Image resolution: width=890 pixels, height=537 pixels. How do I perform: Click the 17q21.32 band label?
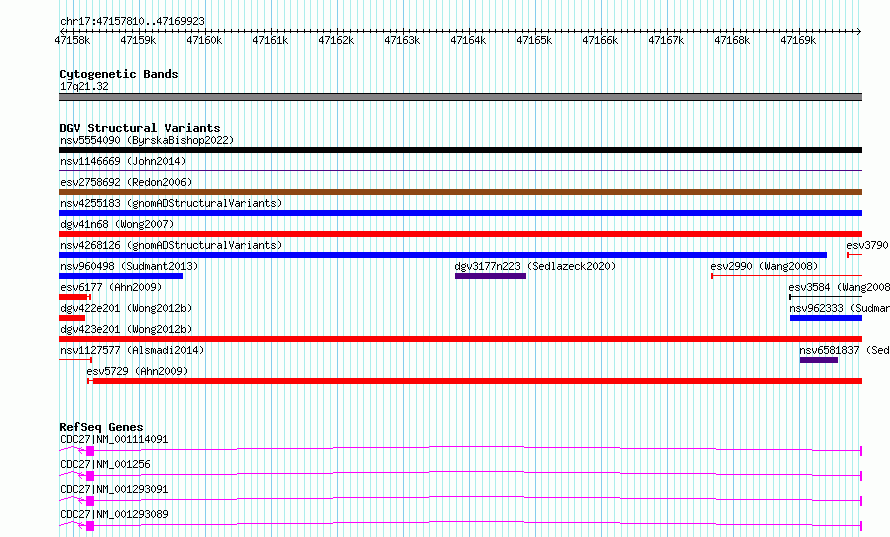coord(84,86)
